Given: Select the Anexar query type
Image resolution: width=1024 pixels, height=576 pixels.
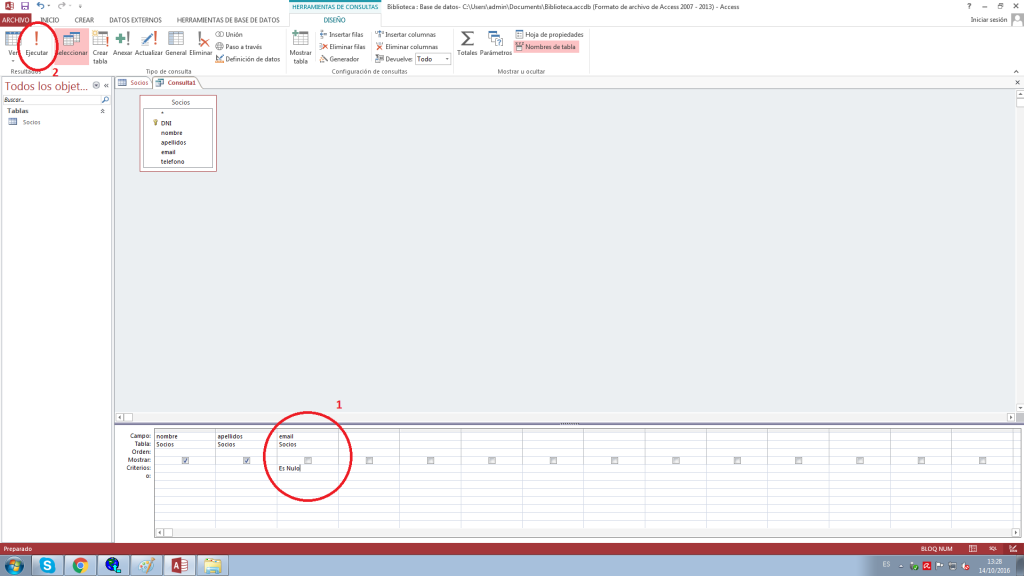Looking at the screenshot, I should pyautogui.click(x=123, y=44).
